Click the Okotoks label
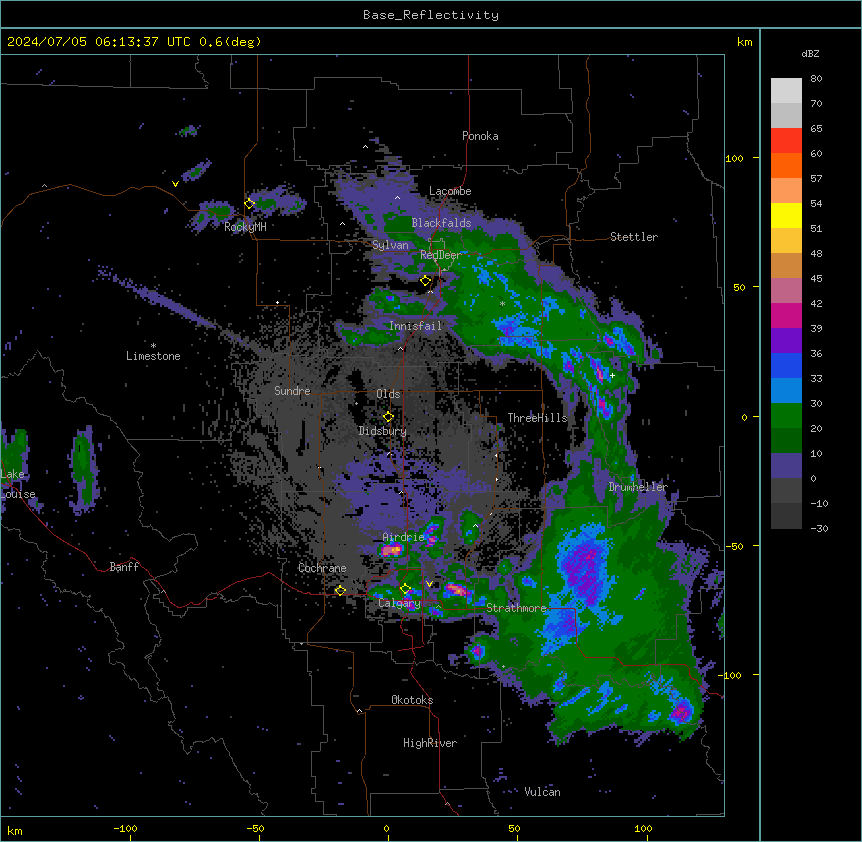The height and width of the screenshot is (842, 862). tap(412, 700)
